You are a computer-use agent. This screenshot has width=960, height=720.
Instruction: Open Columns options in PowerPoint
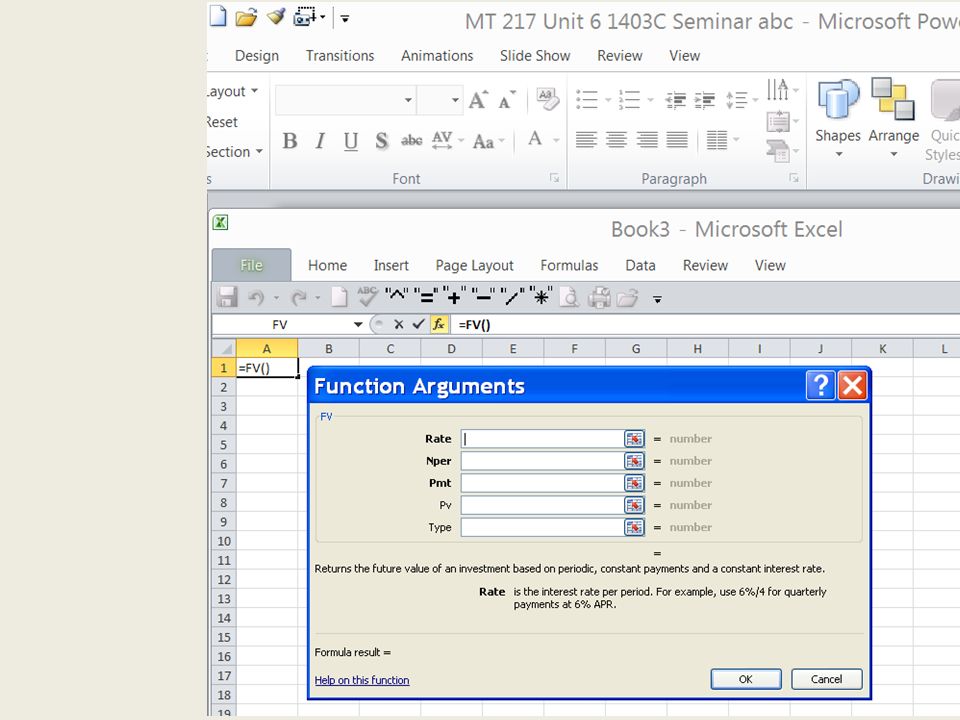pyautogui.click(x=722, y=140)
